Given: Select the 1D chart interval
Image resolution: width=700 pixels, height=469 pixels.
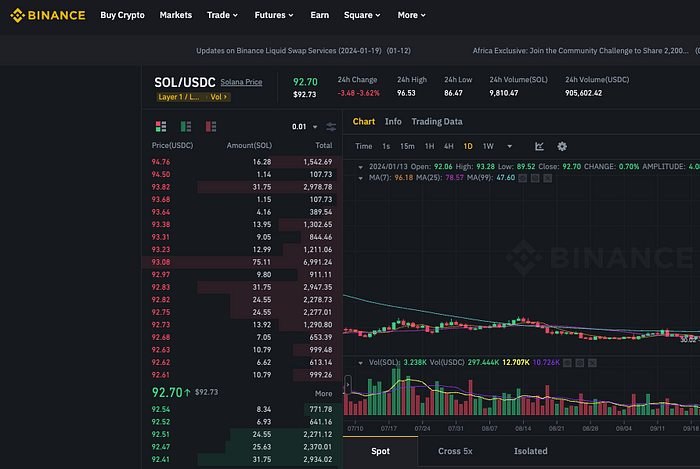Looking at the screenshot, I should [x=468, y=146].
